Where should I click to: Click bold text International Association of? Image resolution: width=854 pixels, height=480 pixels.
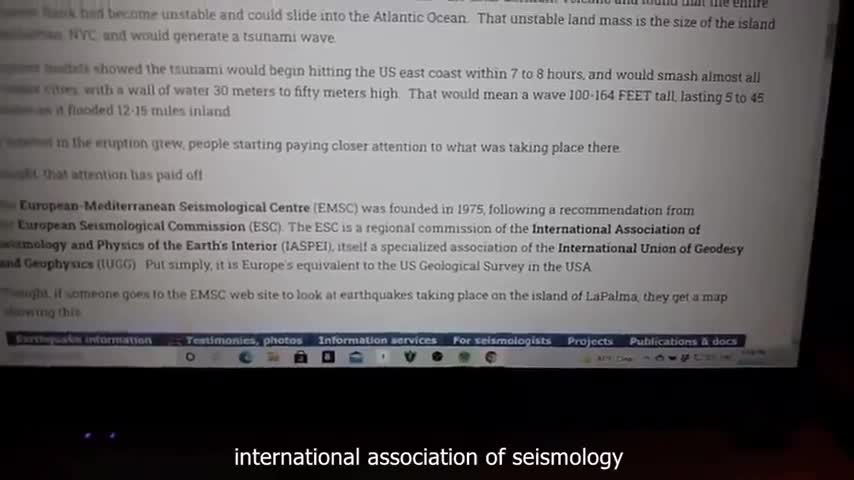616,229
